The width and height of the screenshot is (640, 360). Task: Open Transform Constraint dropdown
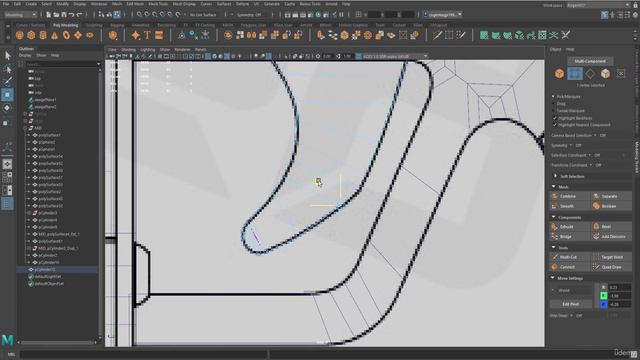click(x=576, y=165)
